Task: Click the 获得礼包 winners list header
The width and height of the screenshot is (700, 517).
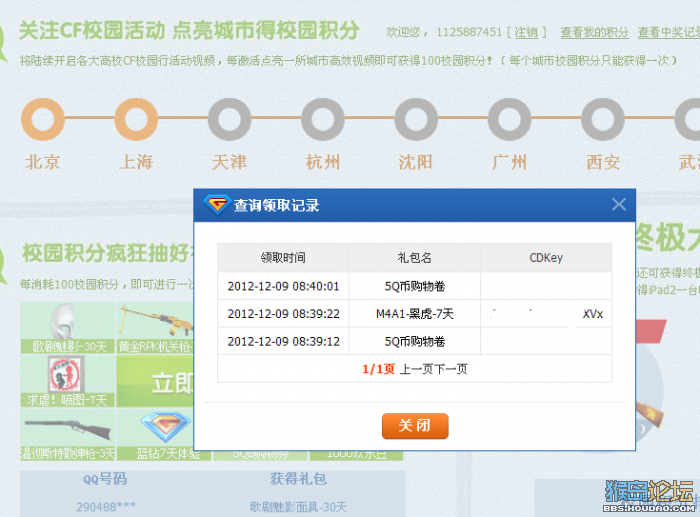Action: [x=298, y=479]
